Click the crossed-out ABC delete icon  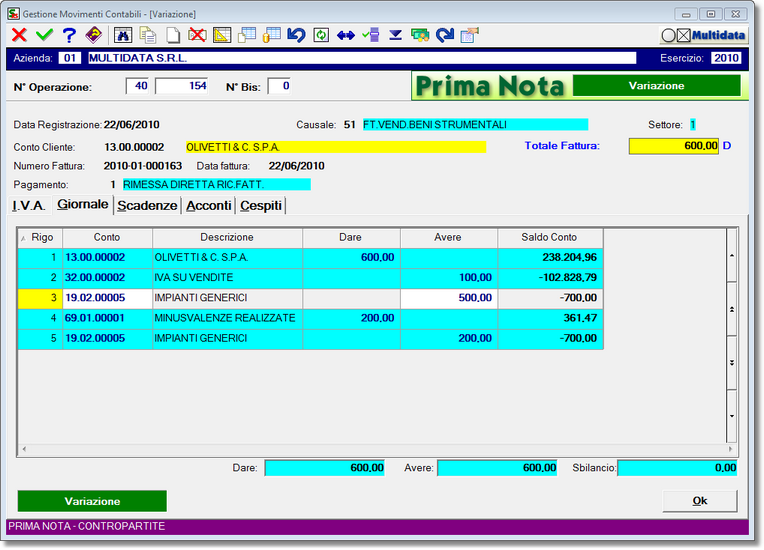(197, 35)
